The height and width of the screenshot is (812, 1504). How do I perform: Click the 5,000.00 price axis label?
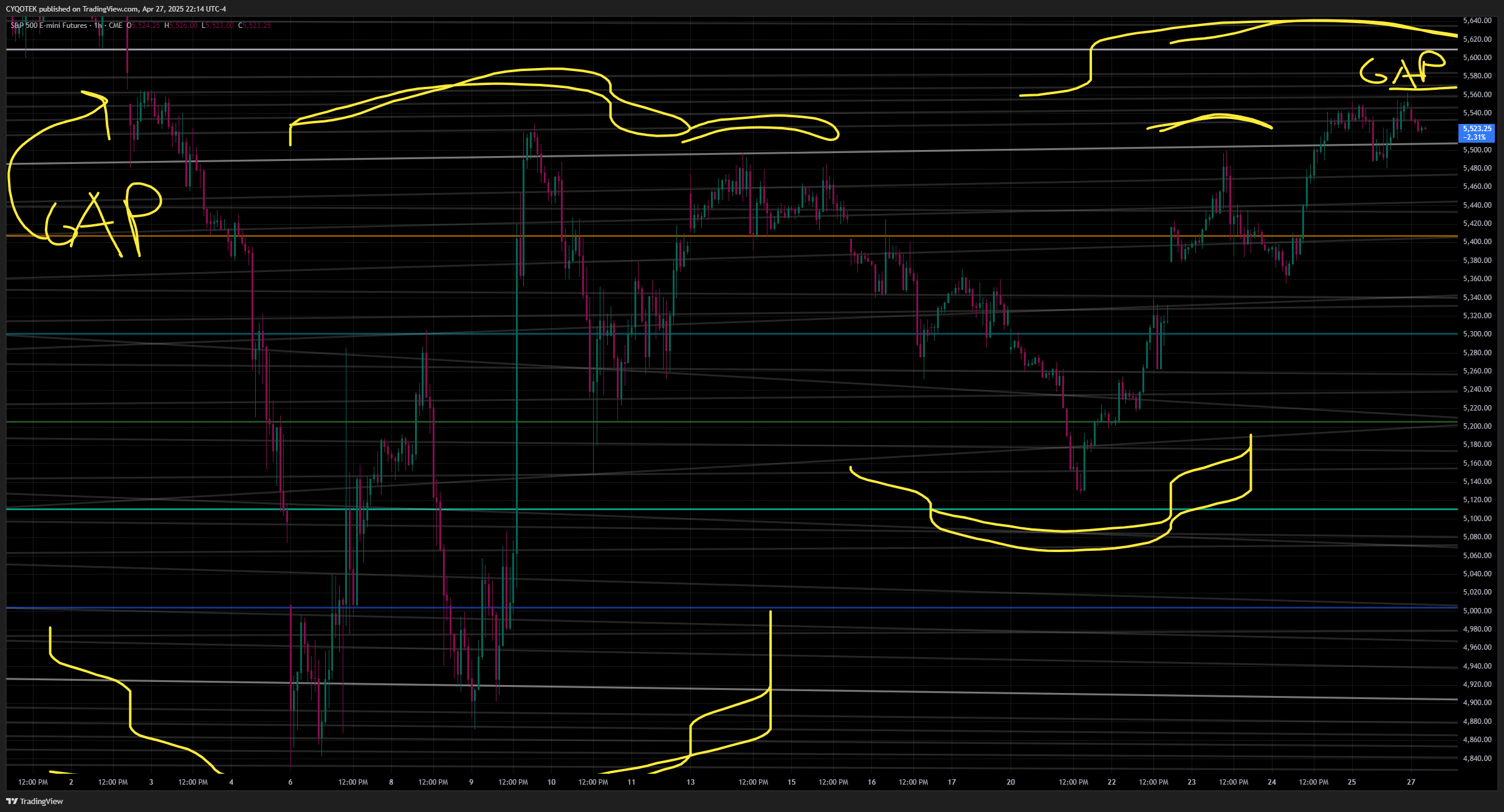(x=1477, y=611)
